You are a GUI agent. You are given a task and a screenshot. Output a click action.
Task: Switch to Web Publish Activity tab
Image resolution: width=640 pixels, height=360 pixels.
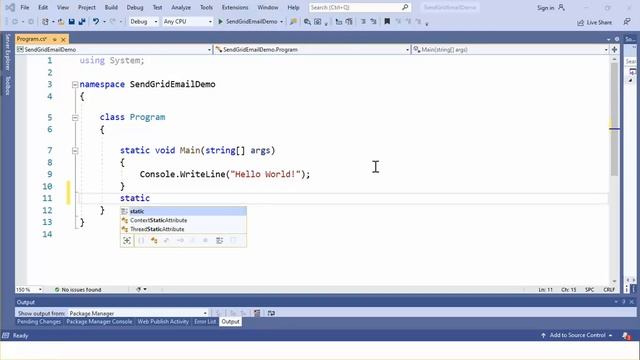(x=163, y=322)
